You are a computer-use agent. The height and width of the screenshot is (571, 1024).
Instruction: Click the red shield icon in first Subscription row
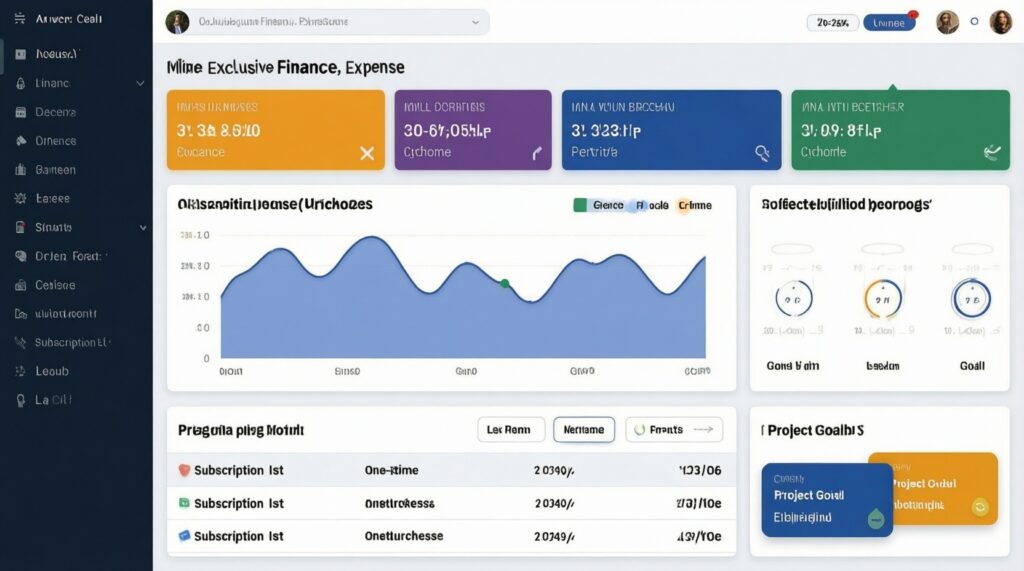[183, 470]
